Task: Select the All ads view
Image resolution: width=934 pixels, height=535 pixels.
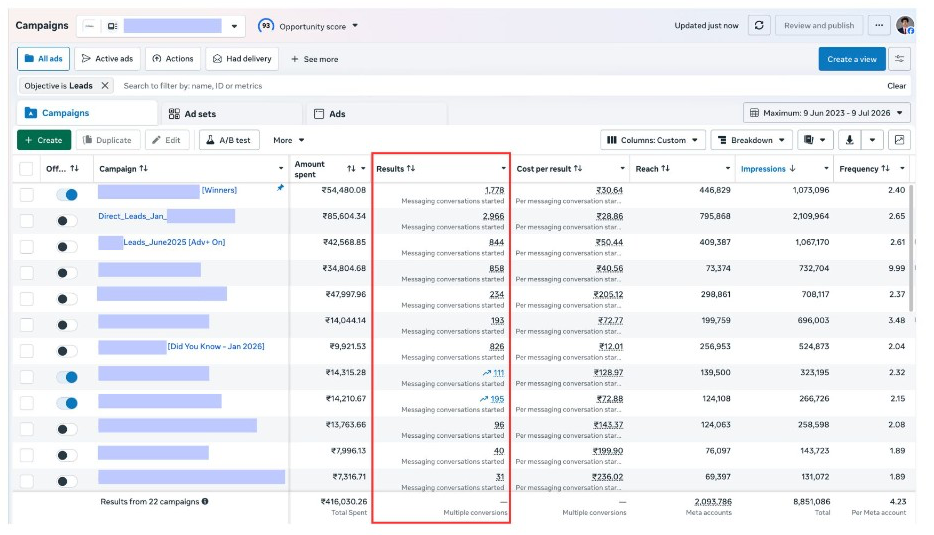Action: (43, 59)
